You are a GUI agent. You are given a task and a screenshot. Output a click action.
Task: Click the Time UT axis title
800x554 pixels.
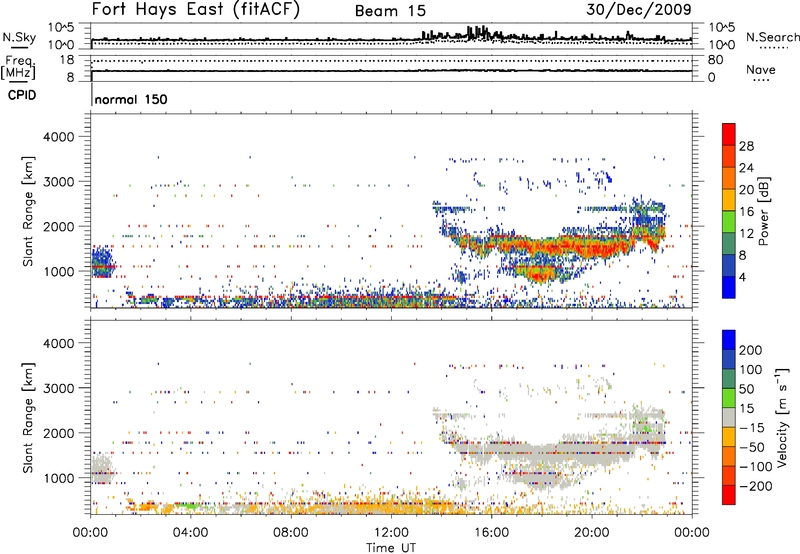click(391, 548)
